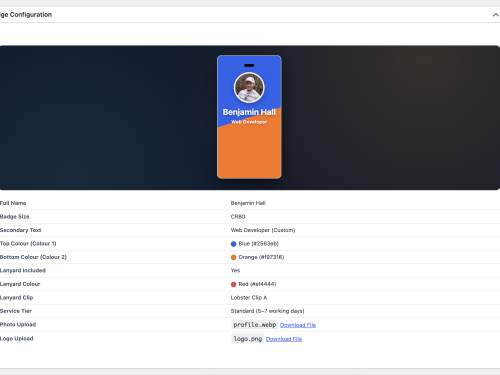Select the Badge Size label

pyautogui.click(x=15, y=217)
